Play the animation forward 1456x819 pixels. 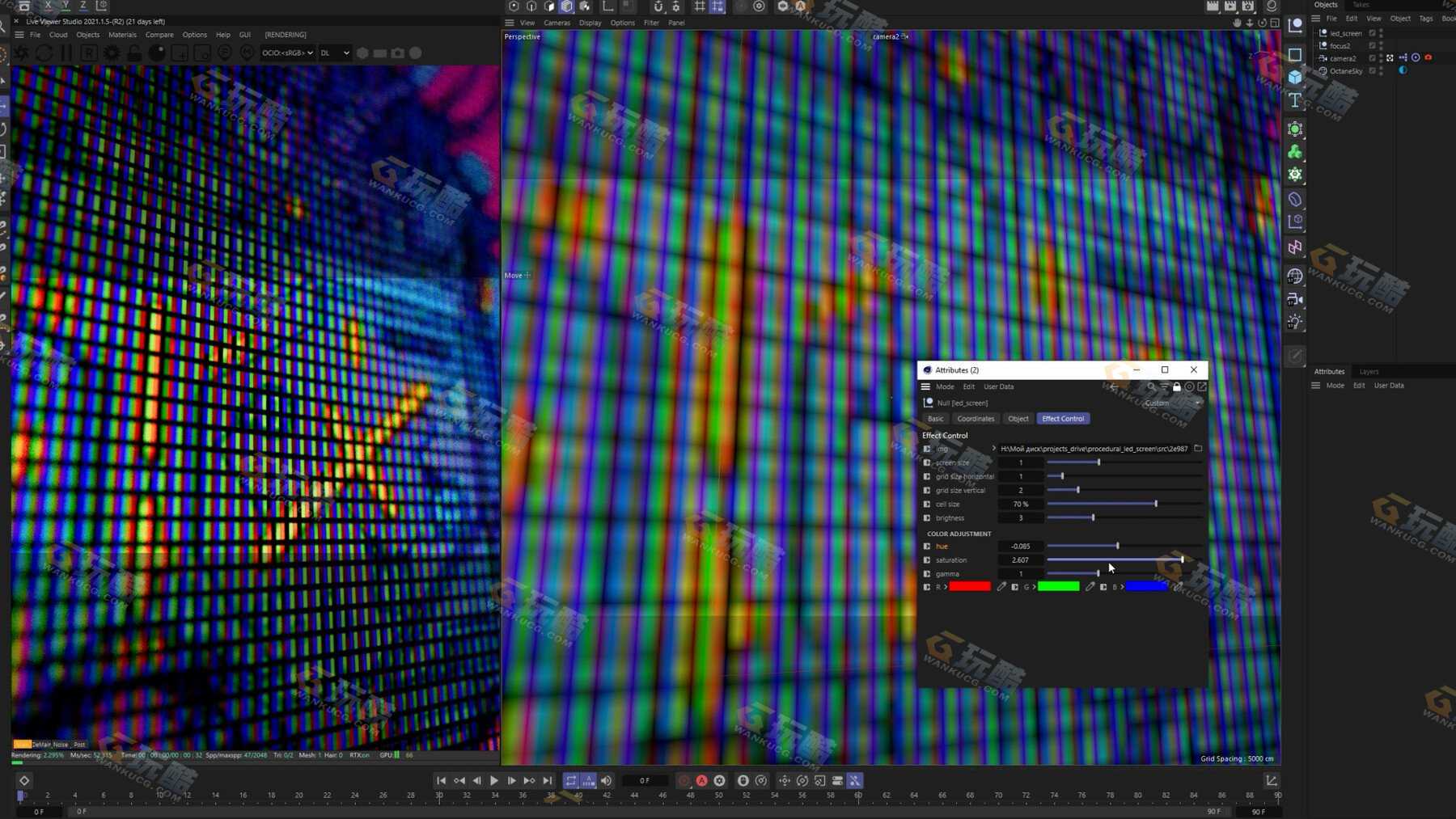[493, 780]
